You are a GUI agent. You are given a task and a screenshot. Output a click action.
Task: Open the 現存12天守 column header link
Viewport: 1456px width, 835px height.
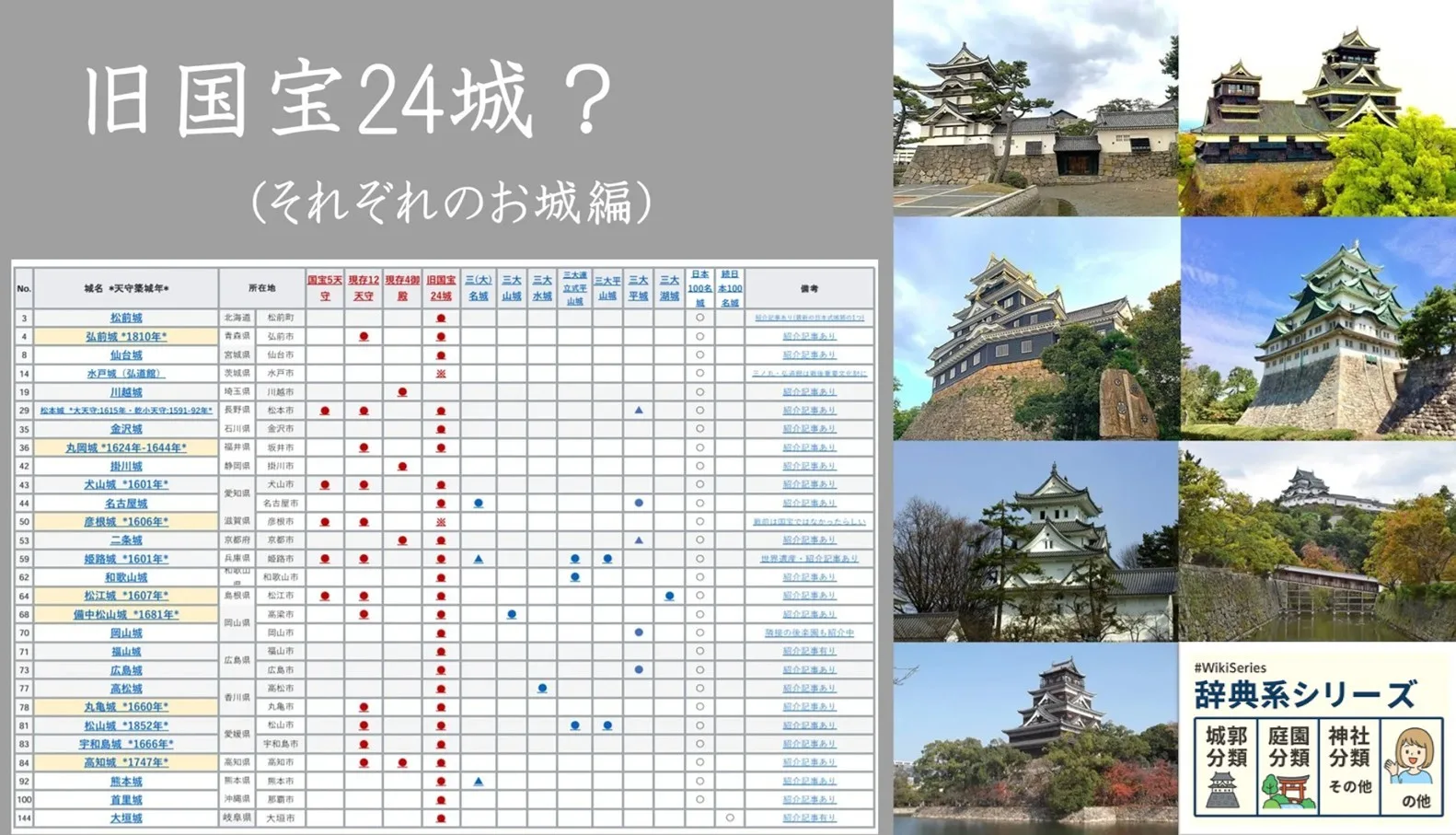coord(364,288)
